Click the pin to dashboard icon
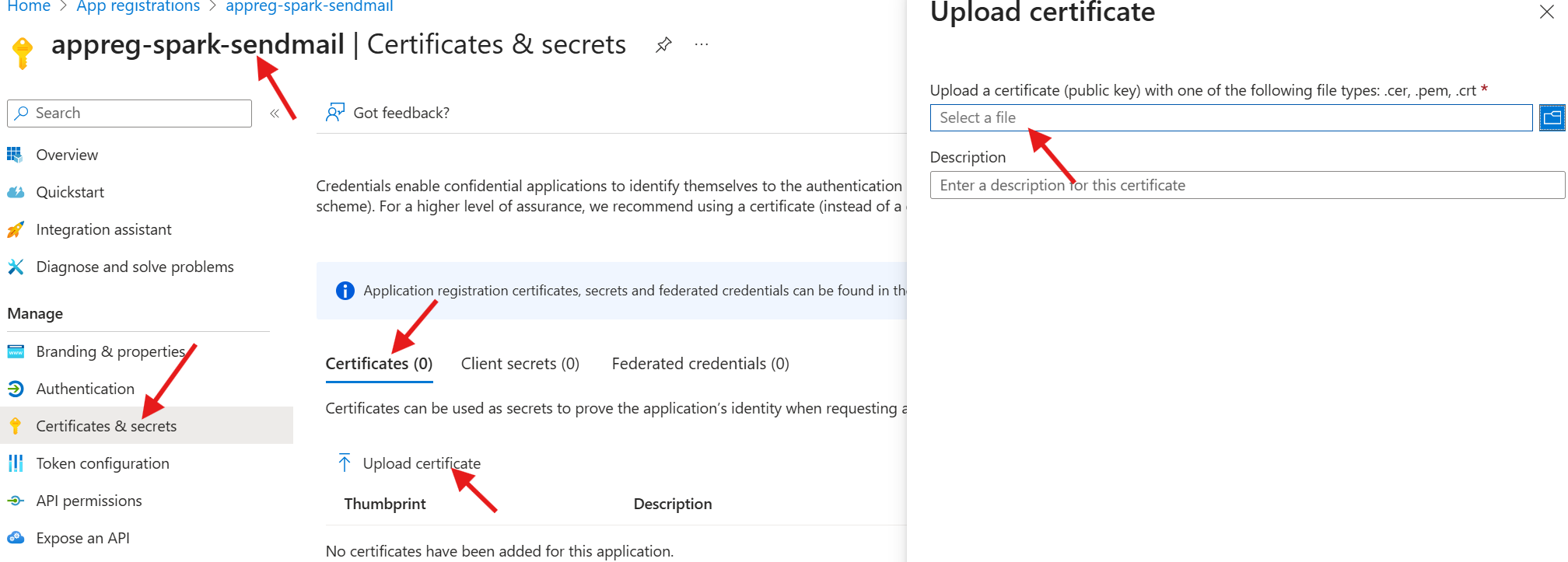Viewport: 1568px width, 562px height. tap(663, 45)
